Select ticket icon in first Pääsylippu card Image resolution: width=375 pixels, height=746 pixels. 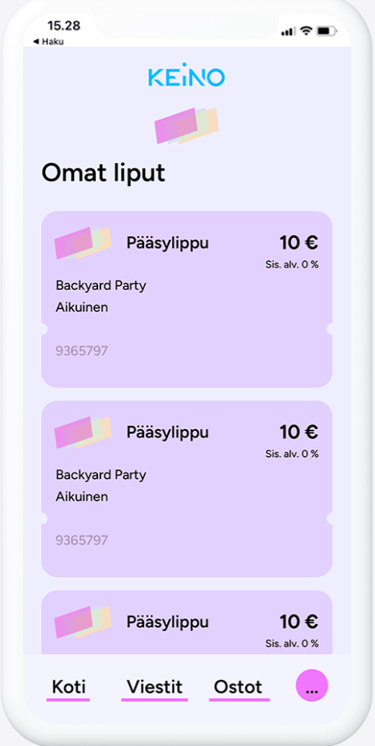(83, 243)
